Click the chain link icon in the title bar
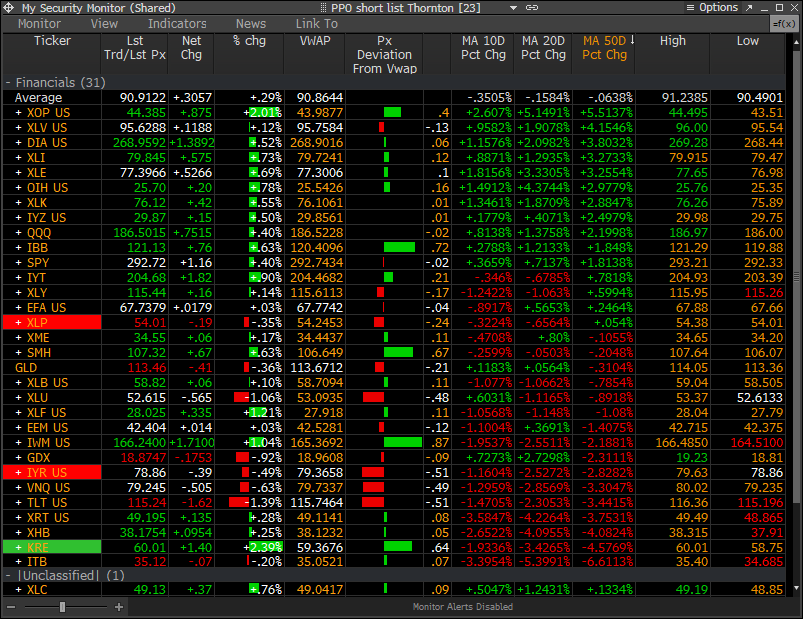 532,8
